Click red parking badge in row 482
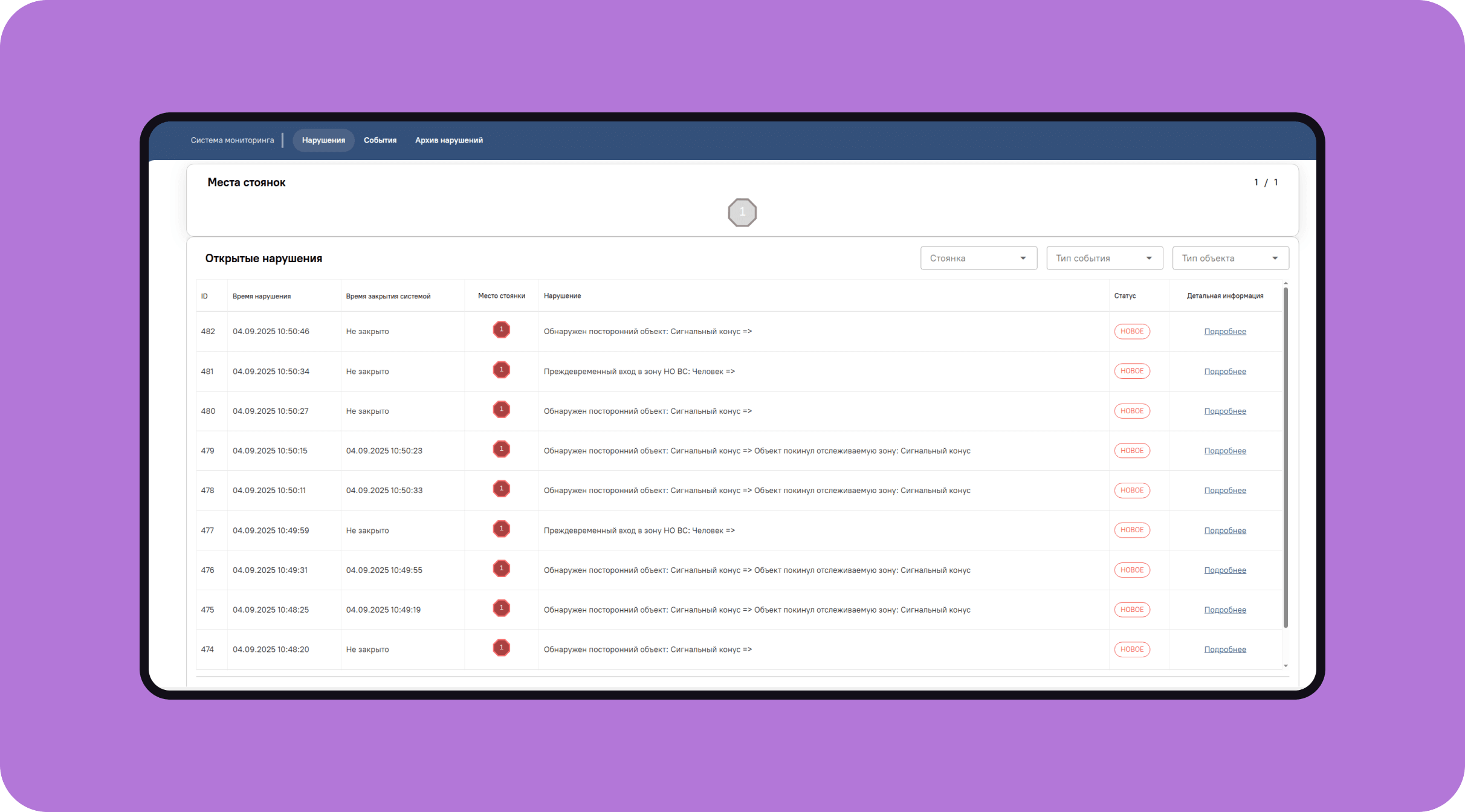The image size is (1465, 812). pos(501,330)
